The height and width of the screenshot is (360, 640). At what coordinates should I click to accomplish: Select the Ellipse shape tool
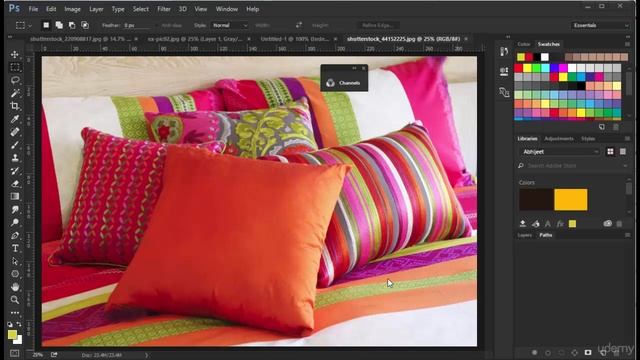[15, 274]
